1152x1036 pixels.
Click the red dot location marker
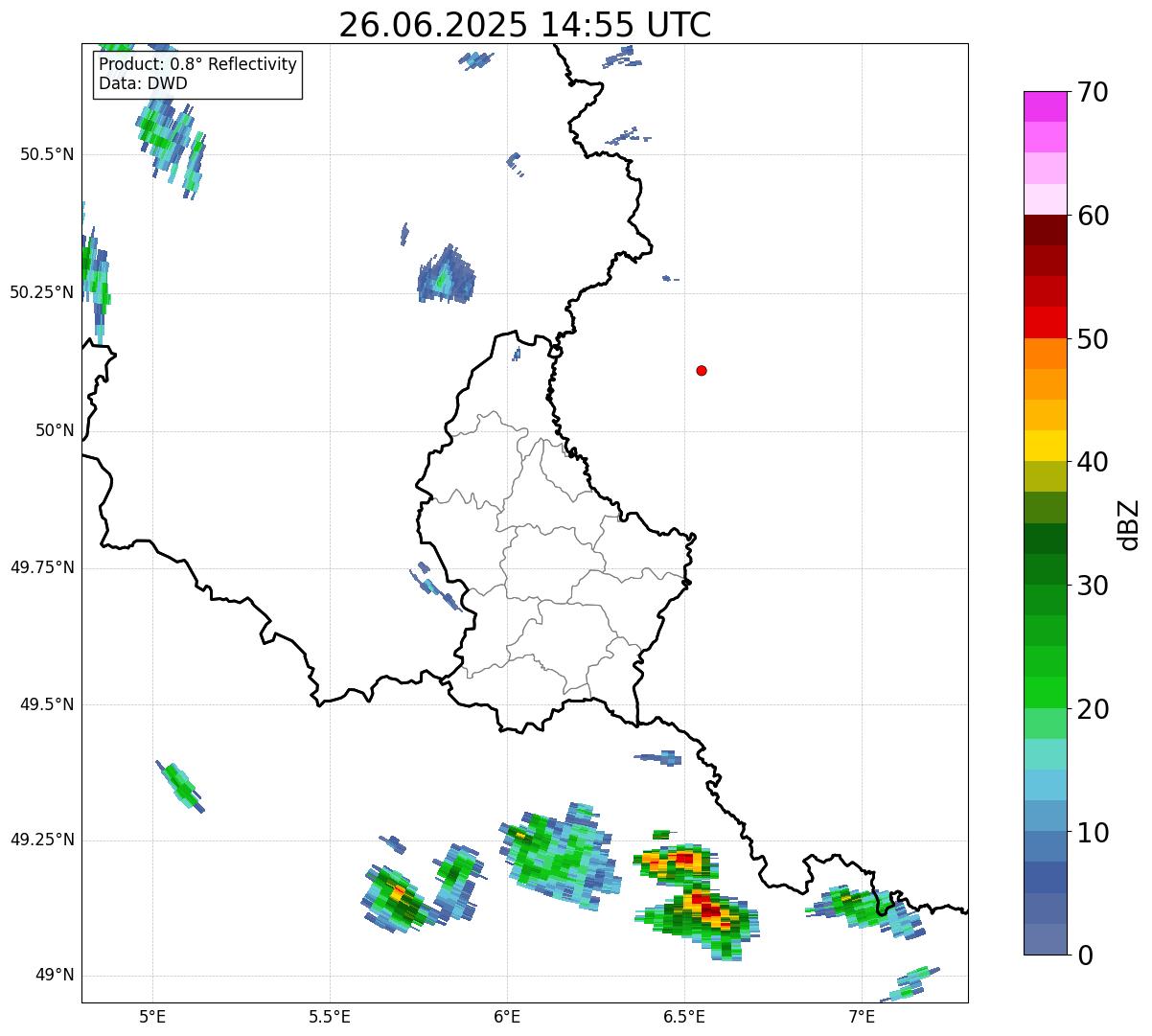[702, 370]
